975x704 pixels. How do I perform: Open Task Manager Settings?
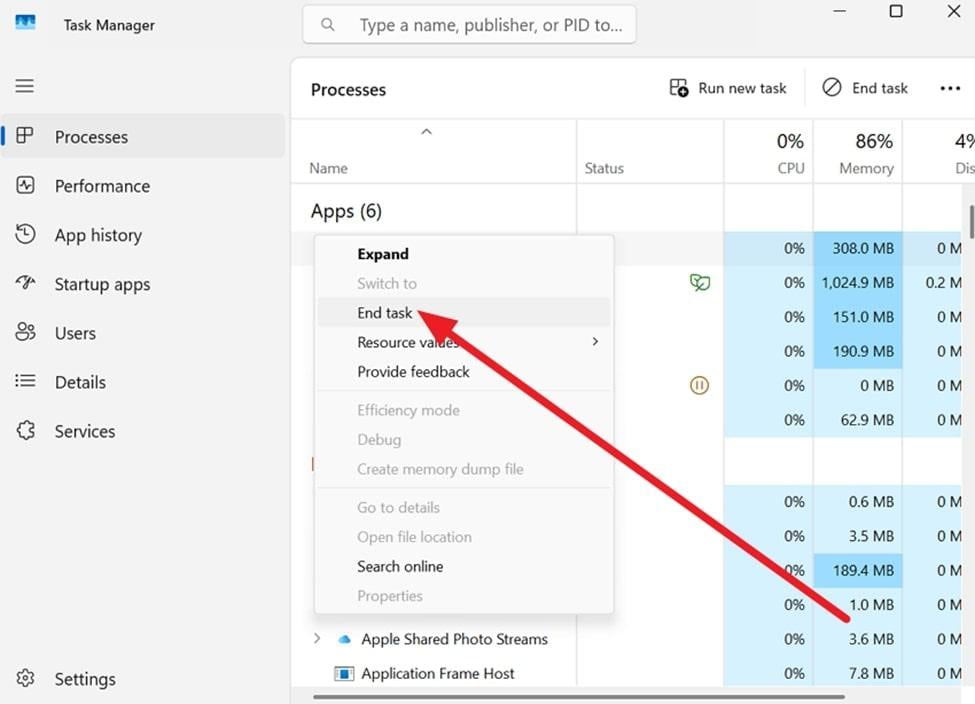pos(84,679)
